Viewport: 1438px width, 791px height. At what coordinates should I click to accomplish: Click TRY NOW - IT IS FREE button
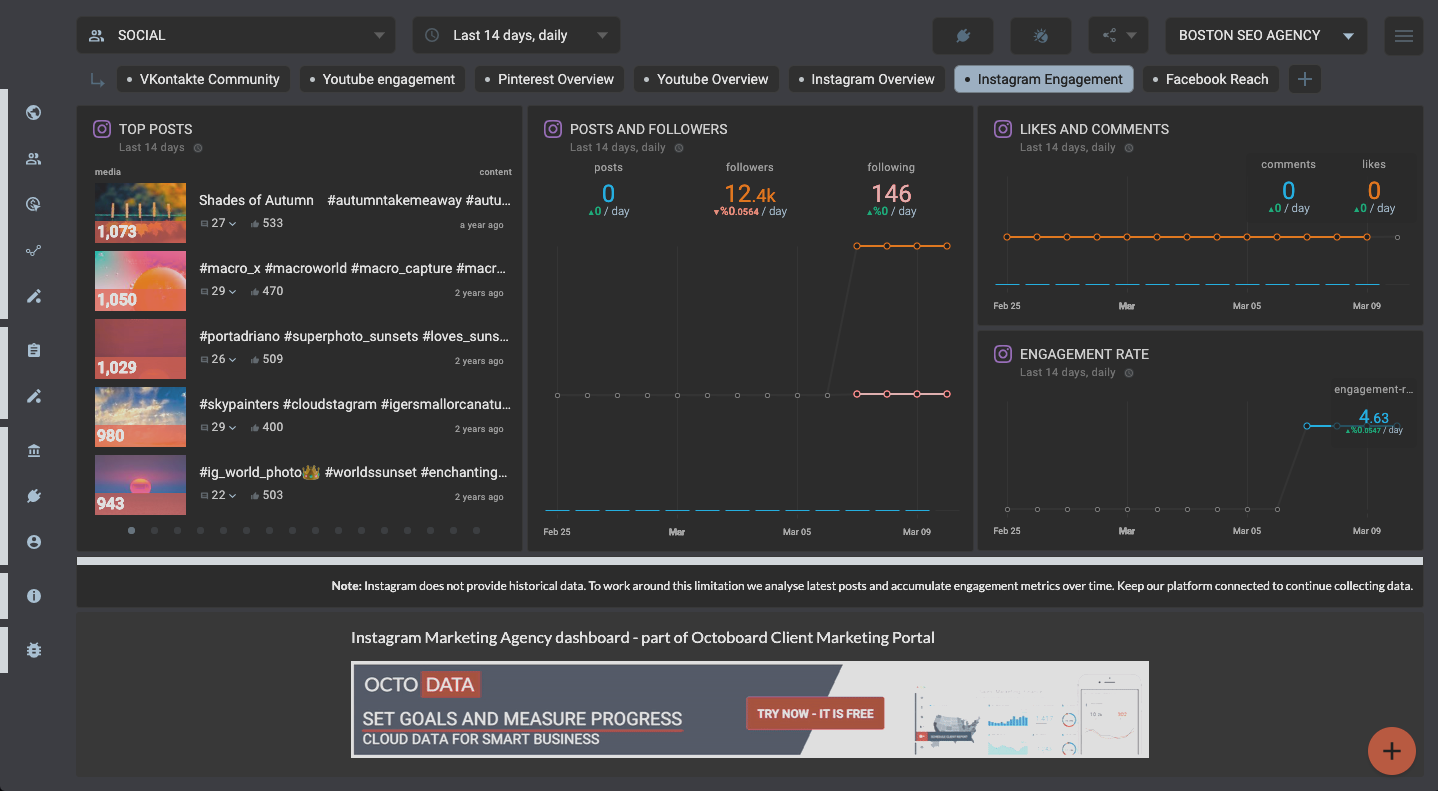(x=815, y=713)
